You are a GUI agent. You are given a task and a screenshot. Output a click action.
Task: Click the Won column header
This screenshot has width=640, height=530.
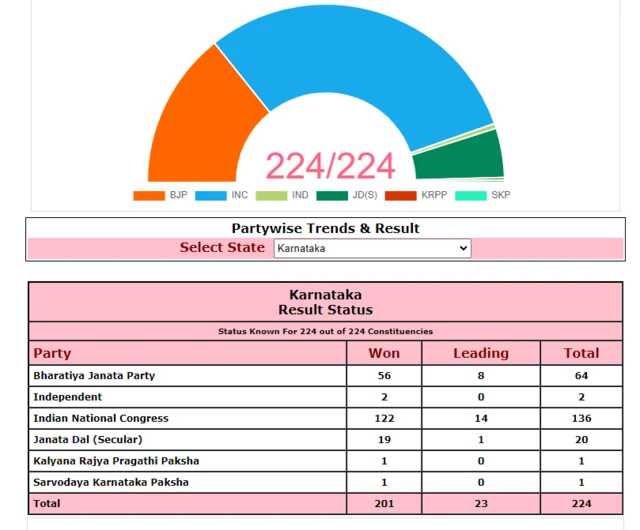(x=384, y=353)
